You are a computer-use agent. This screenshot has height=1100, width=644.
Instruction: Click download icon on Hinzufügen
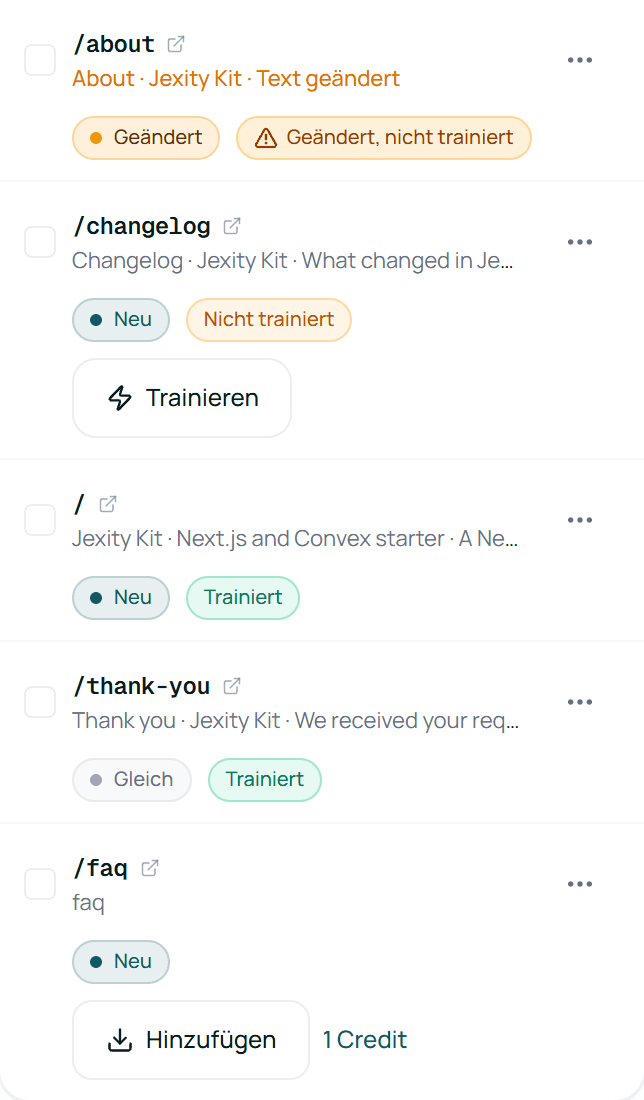coord(120,1040)
